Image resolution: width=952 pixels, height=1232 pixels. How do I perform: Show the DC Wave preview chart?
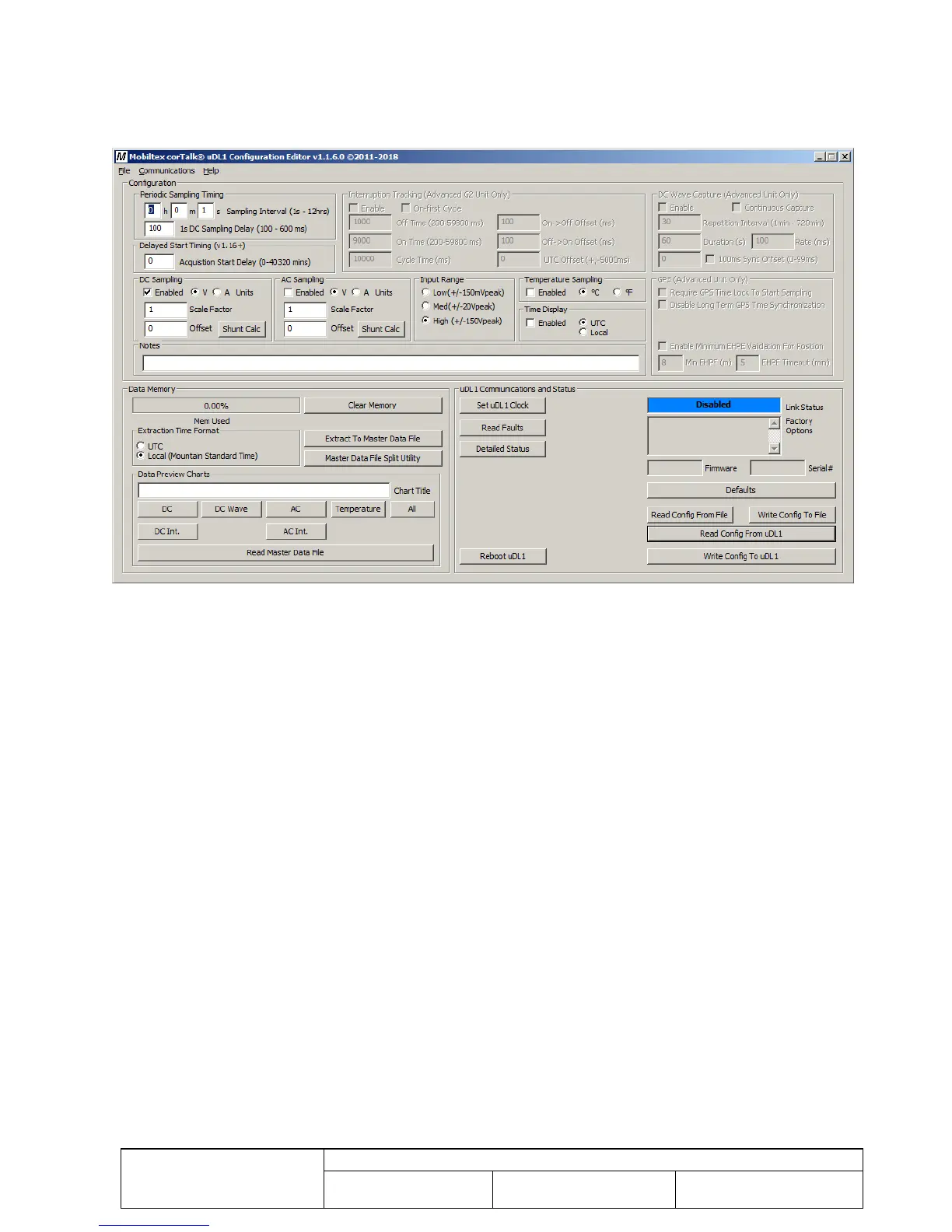[231, 509]
